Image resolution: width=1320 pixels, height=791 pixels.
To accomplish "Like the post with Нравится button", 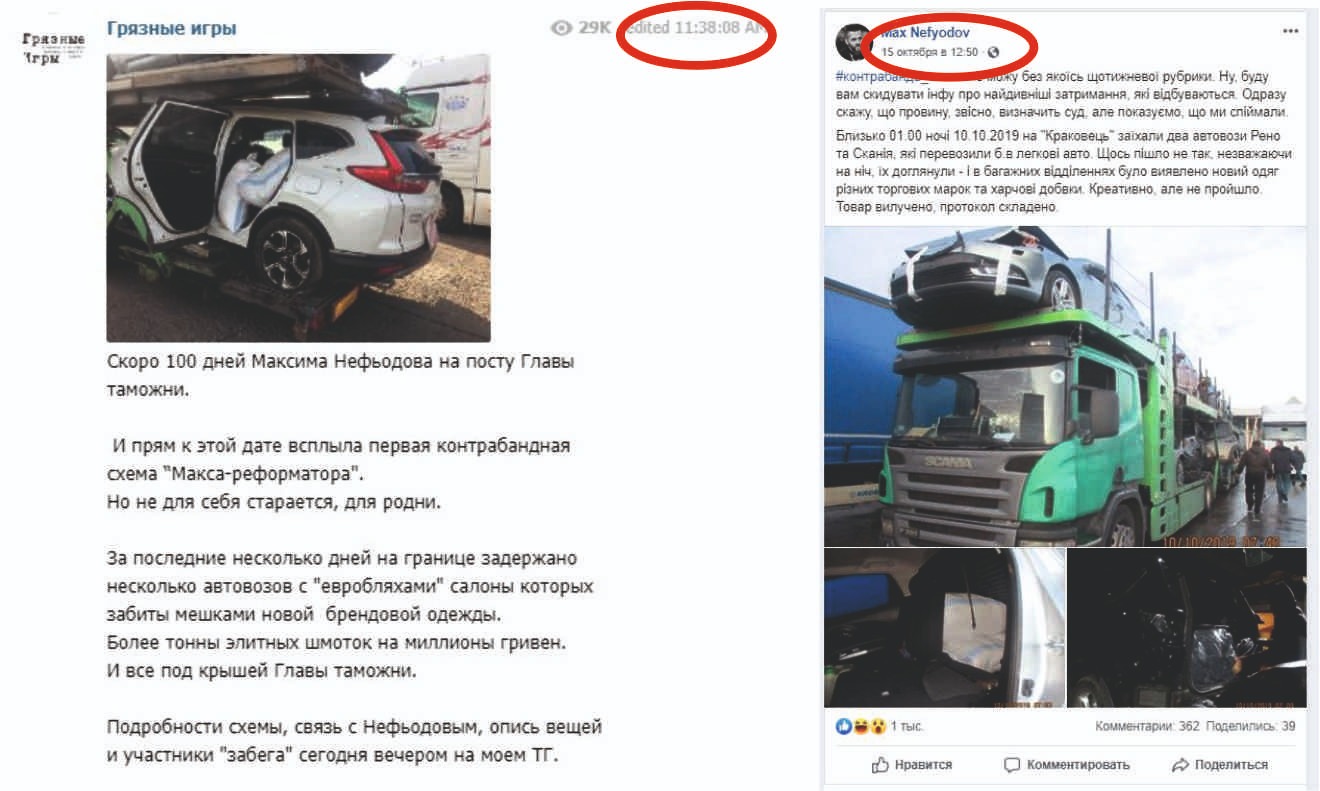I will tap(911, 765).
